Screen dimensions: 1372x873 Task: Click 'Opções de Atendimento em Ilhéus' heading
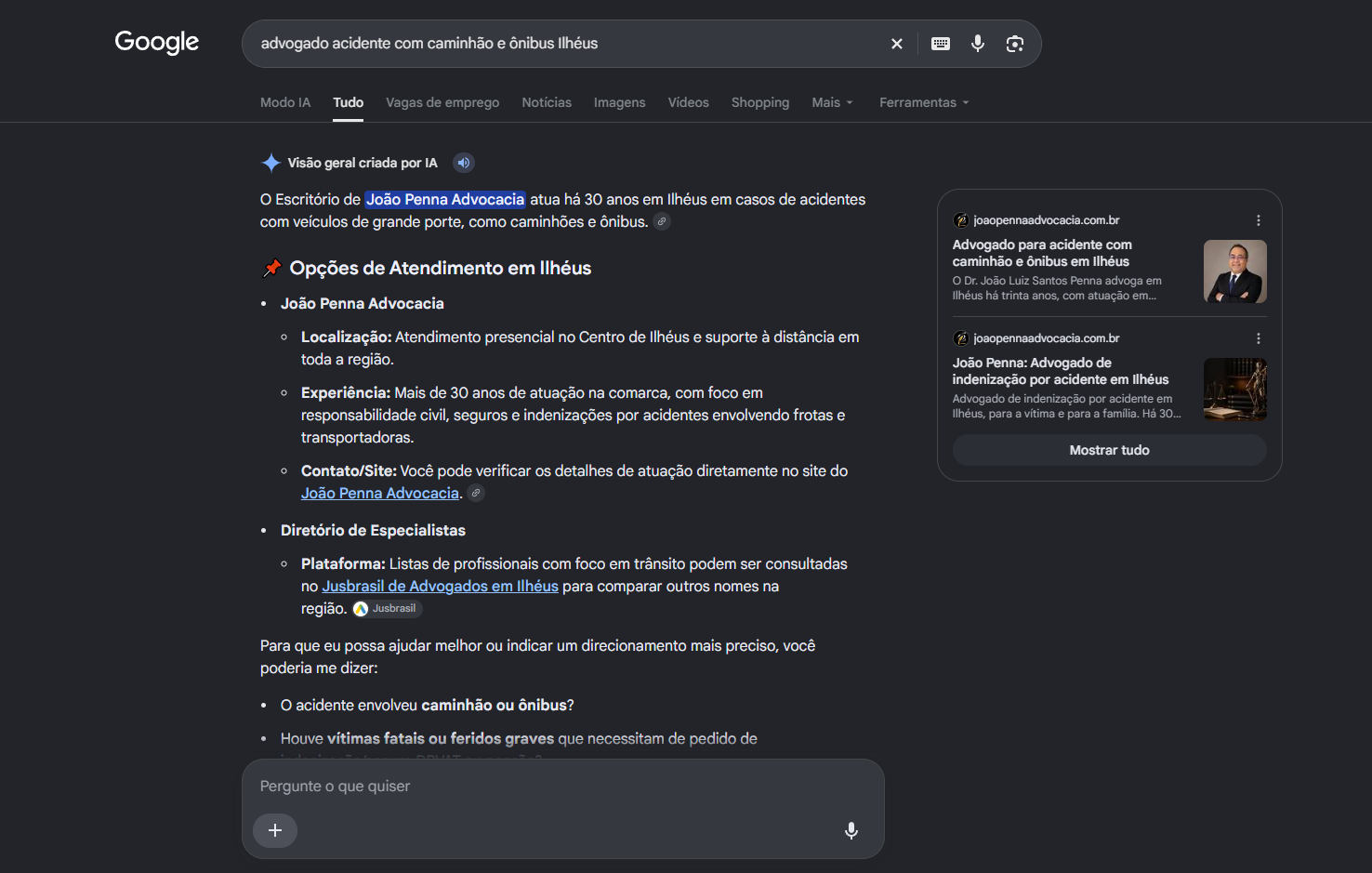tap(441, 268)
